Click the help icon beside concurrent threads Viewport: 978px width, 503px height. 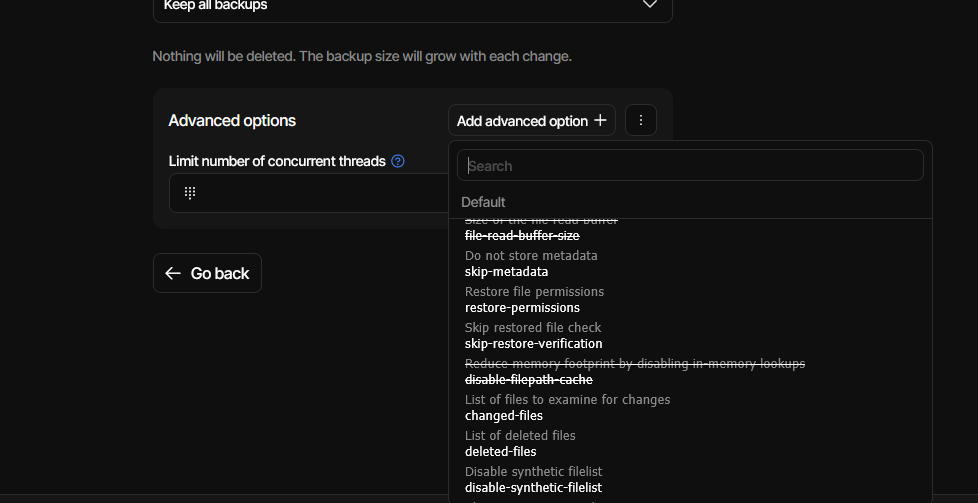(398, 161)
